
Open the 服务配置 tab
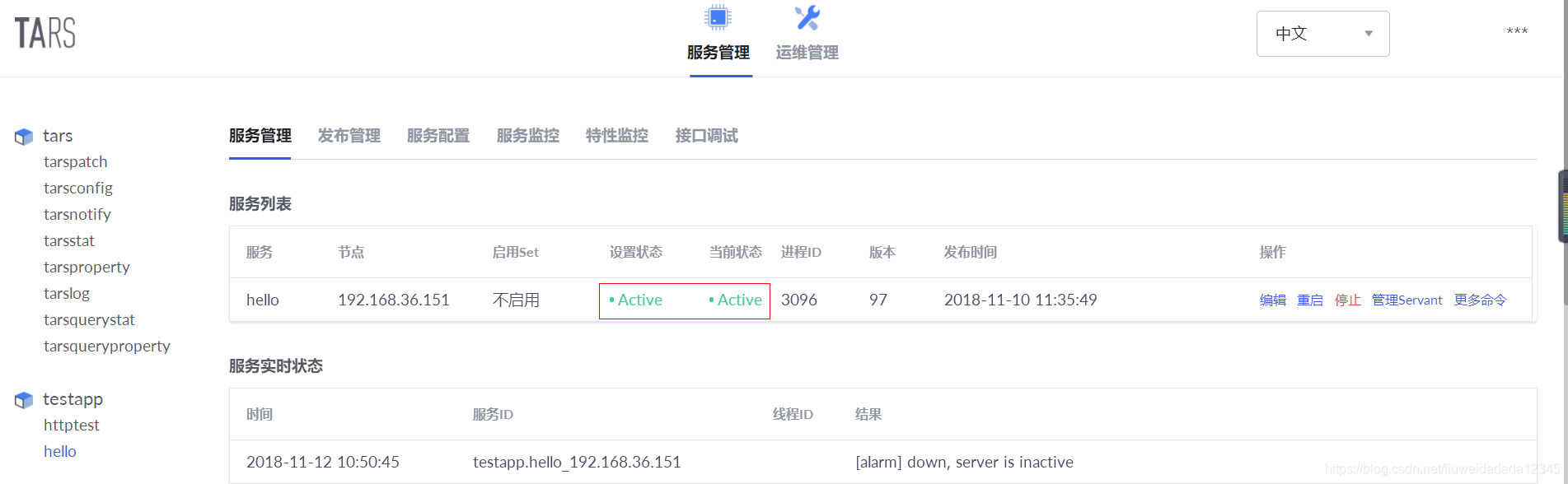pyautogui.click(x=438, y=136)
